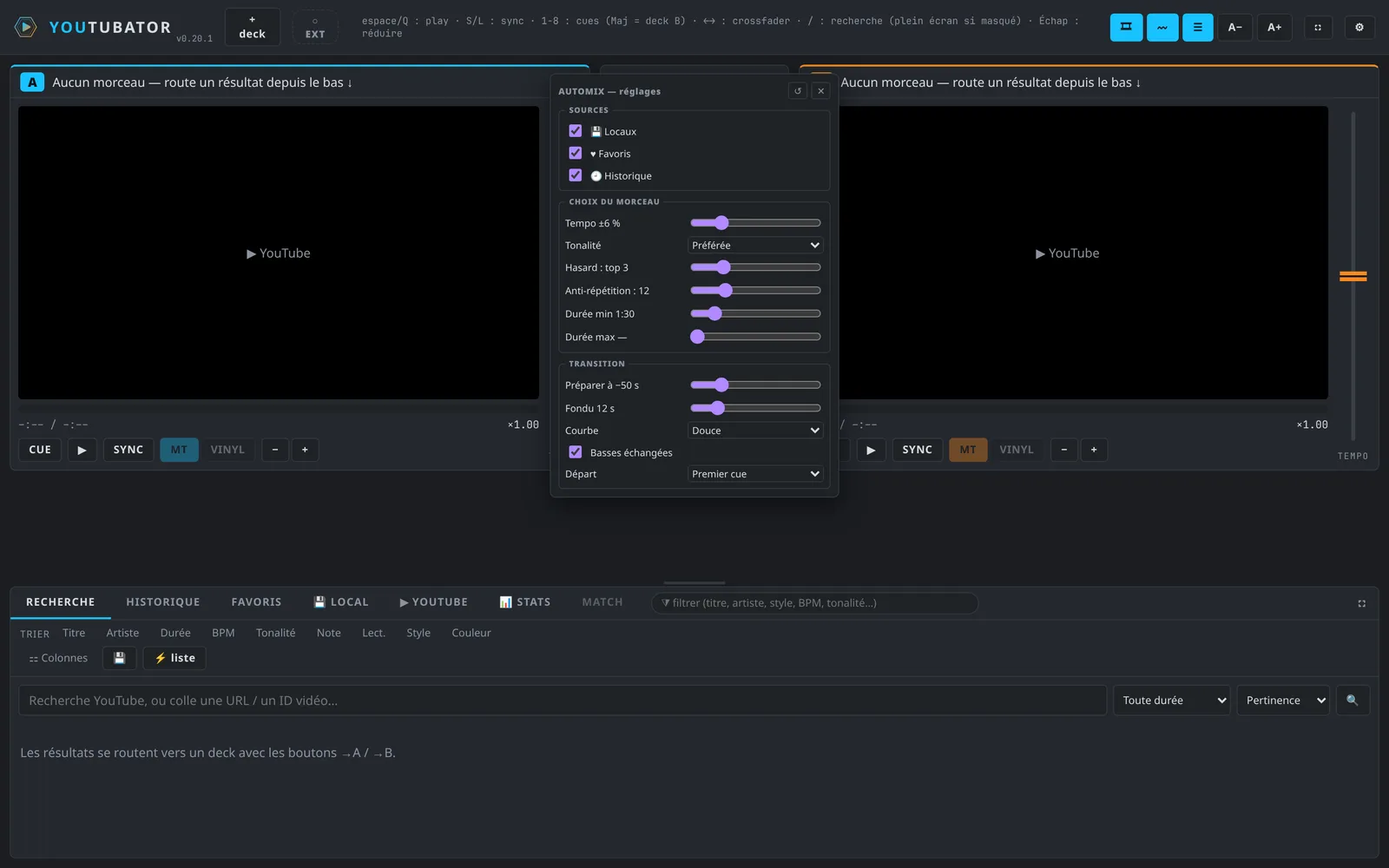Toggle MT on deck B

(968, 450)
